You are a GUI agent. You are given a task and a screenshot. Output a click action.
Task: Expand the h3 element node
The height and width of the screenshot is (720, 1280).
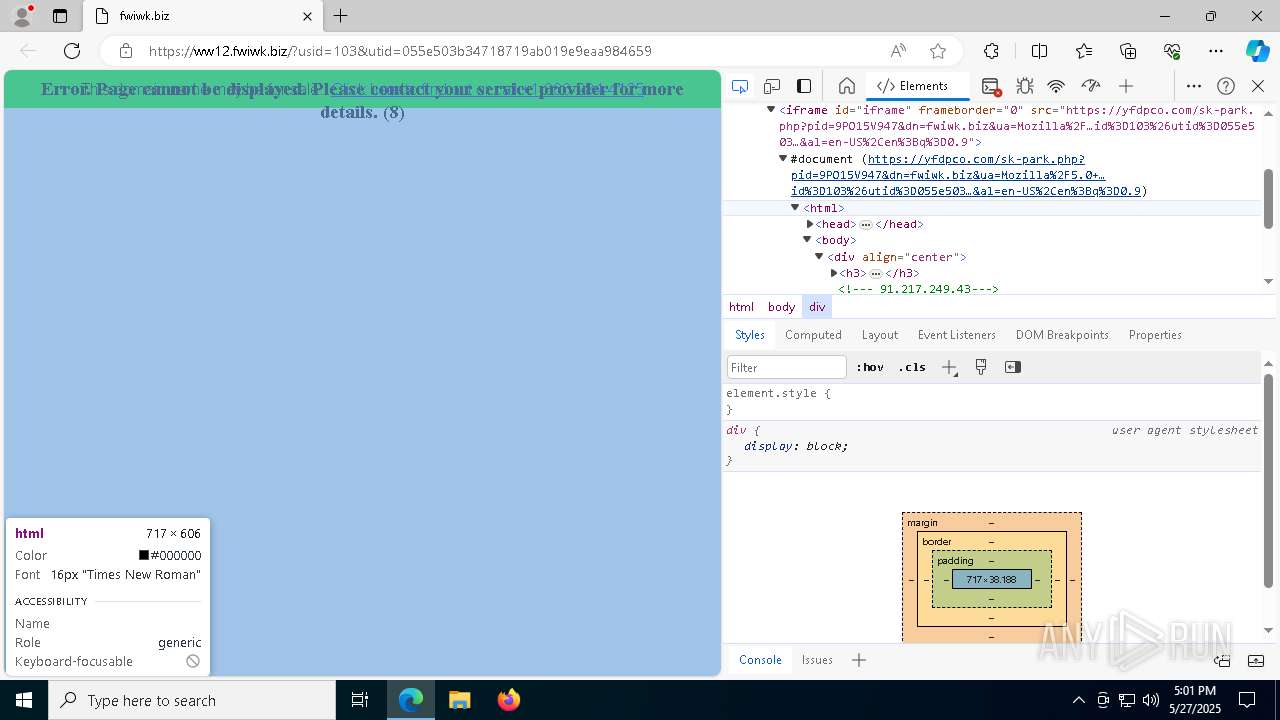point(834,273)
